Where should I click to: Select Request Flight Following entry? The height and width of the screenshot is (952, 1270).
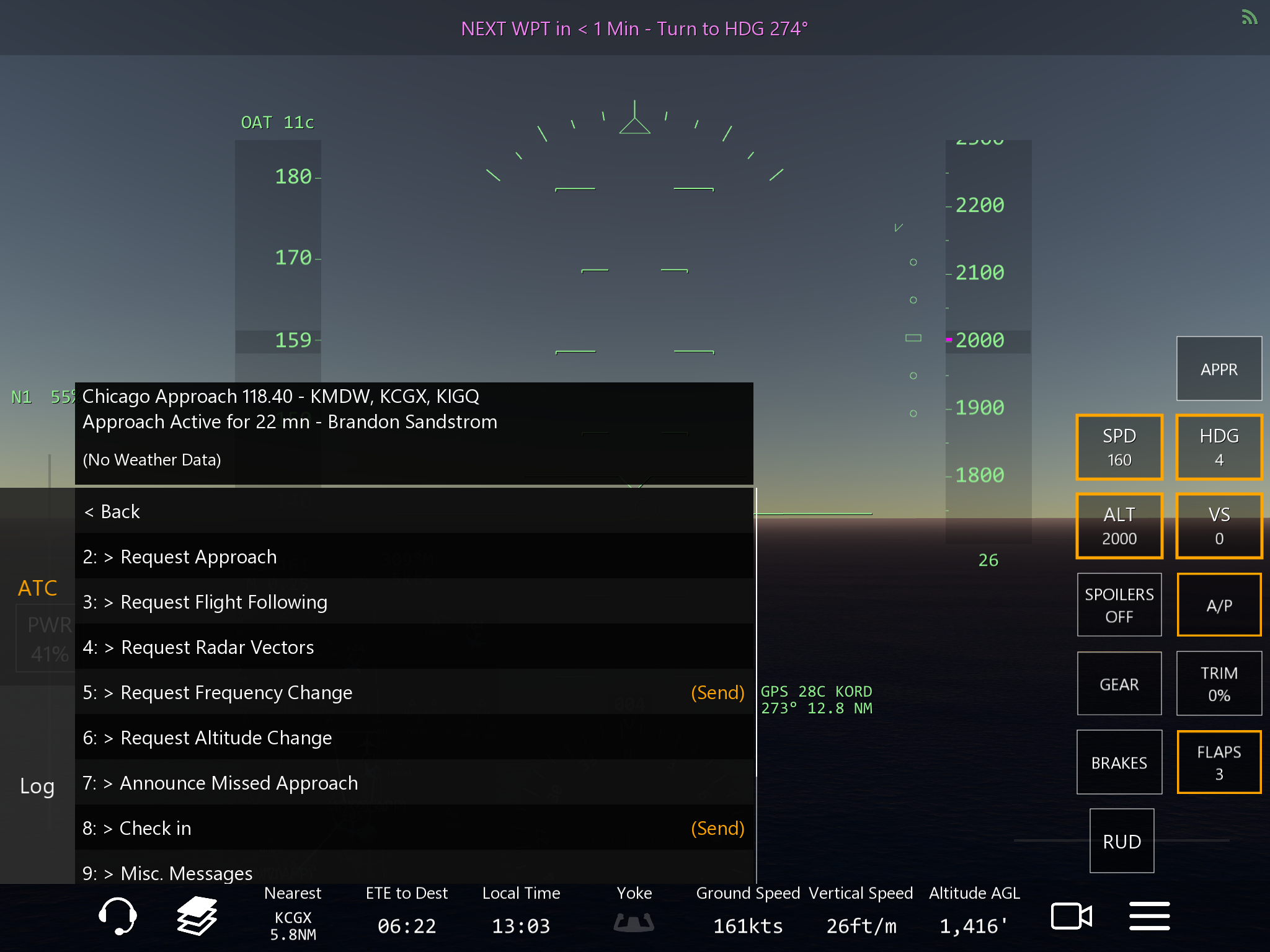pos(223,602)
